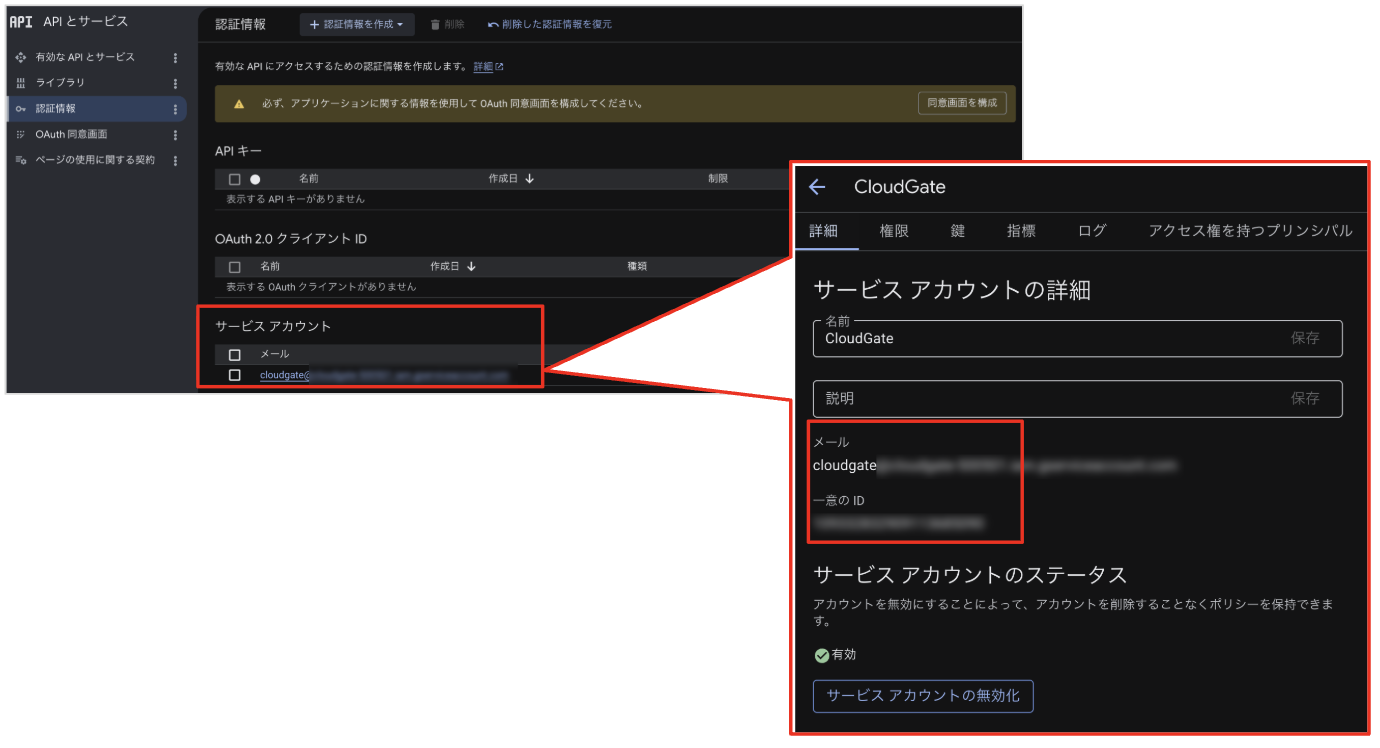This screenshot has height=748, width=1380.
Task: Open ライブラリ in the sidebar
Action: pyautogui.click(x=60, y=83)
